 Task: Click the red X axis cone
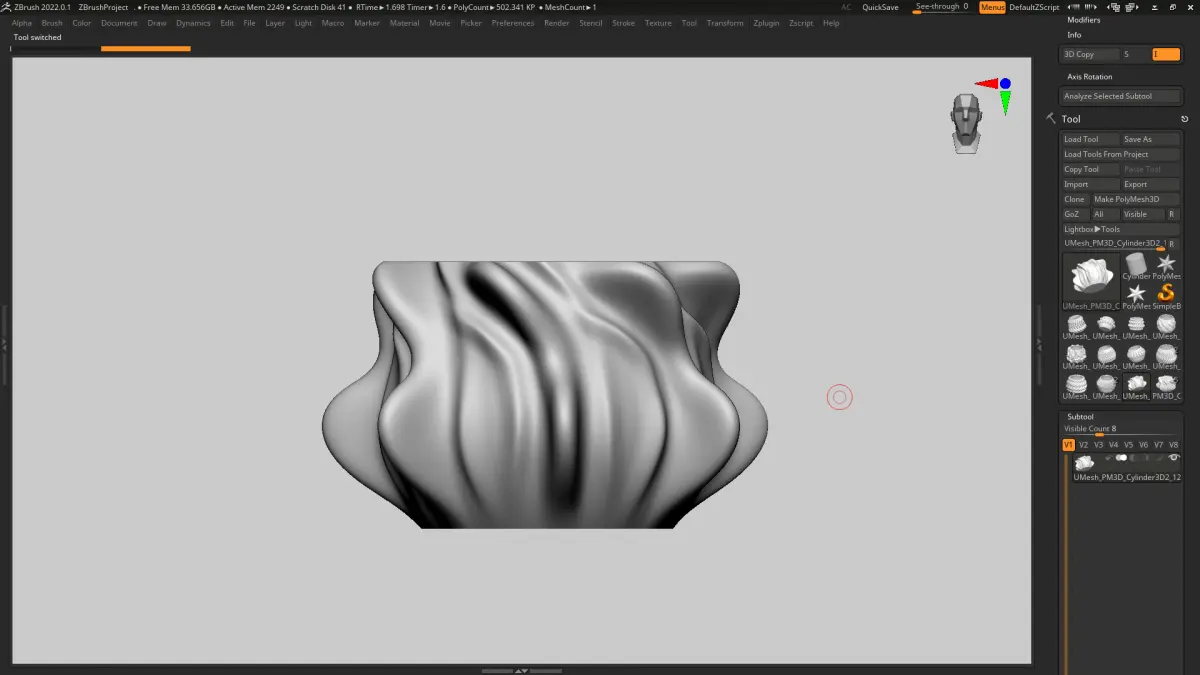tap(986, 84)
